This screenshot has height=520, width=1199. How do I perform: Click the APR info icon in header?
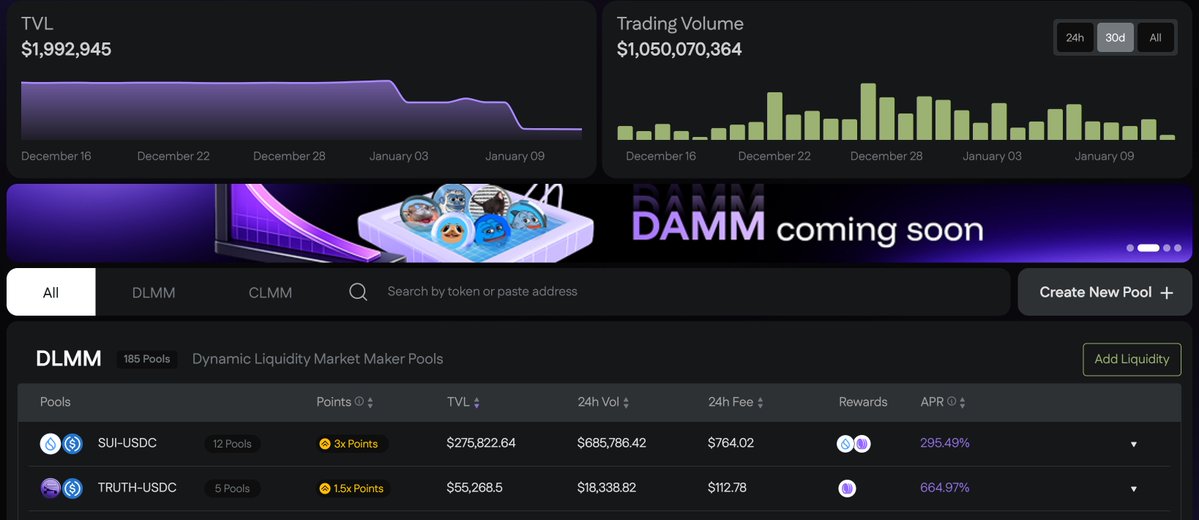951,402
